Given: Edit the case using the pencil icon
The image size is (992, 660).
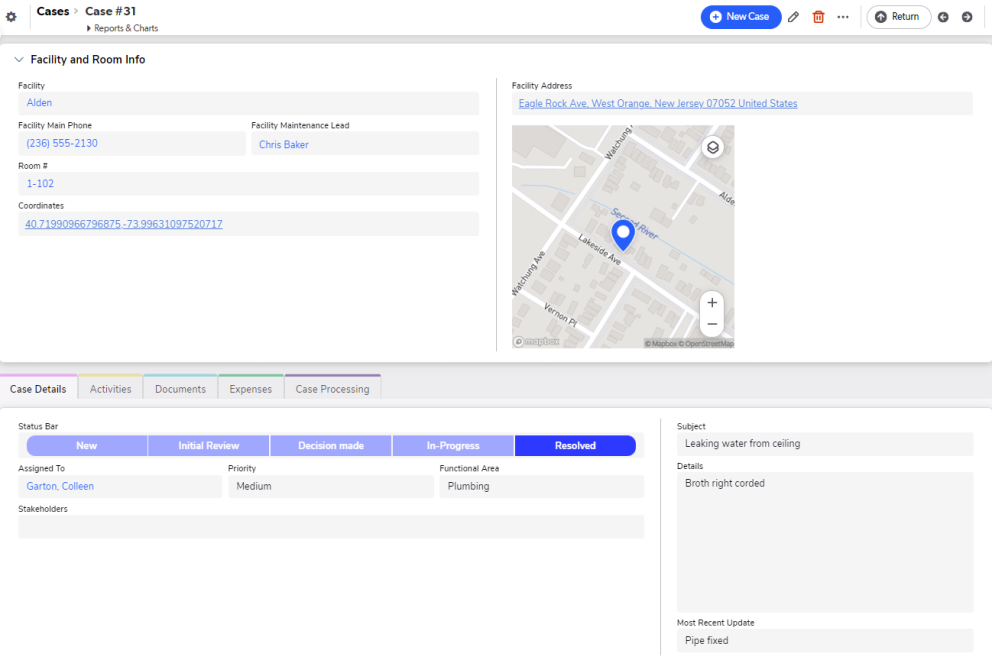Looking at the screenshot, I should pos(793,17).
